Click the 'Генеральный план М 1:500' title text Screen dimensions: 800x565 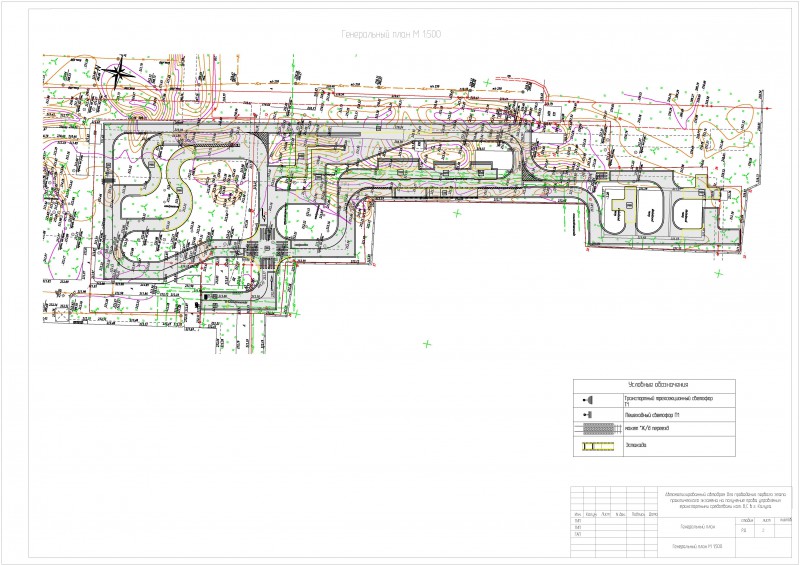[x=391, y=34]
